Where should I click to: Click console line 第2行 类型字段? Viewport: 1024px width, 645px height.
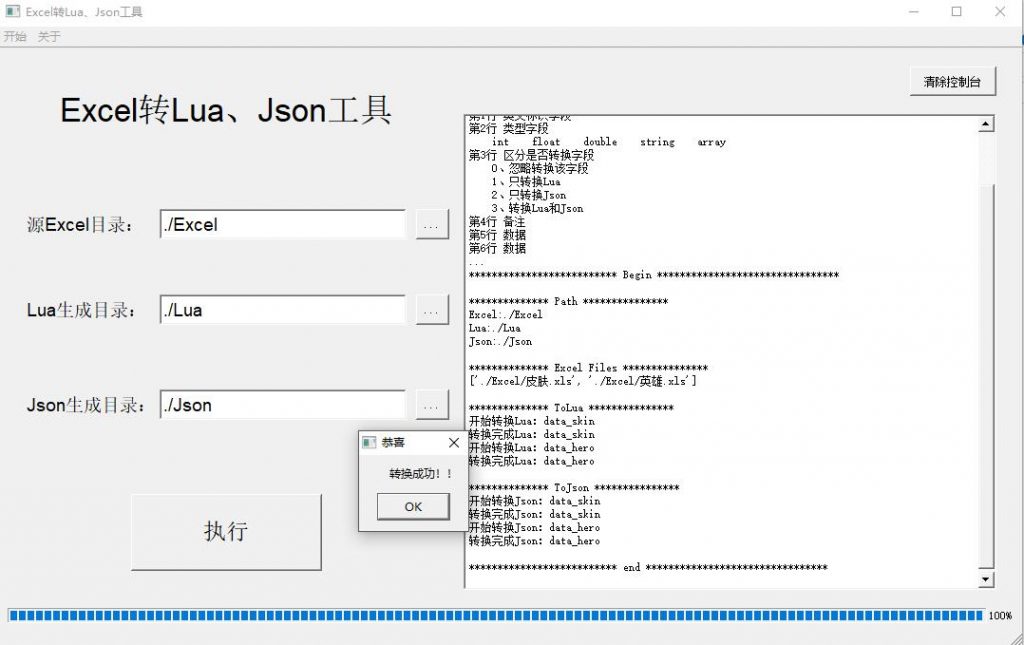(x=508, y=129)
